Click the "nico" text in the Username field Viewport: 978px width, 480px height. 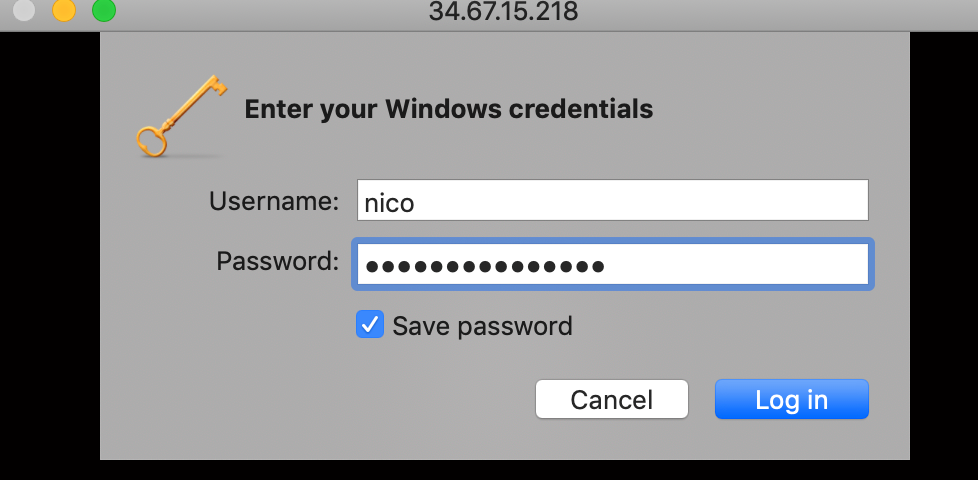(389, 203)
